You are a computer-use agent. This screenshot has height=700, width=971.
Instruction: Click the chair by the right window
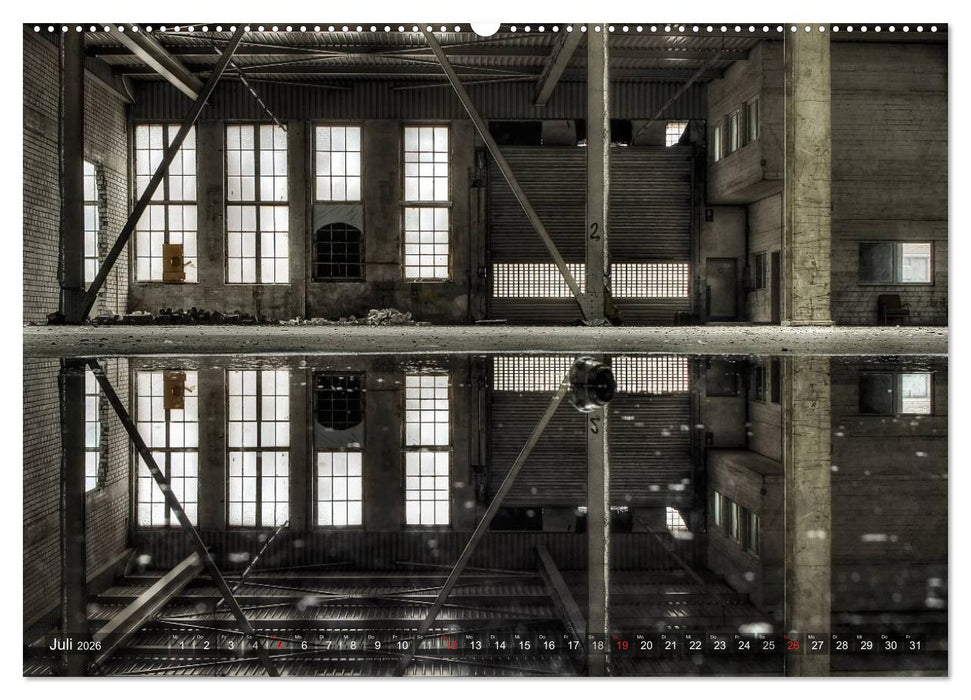[x=891, y=309]
